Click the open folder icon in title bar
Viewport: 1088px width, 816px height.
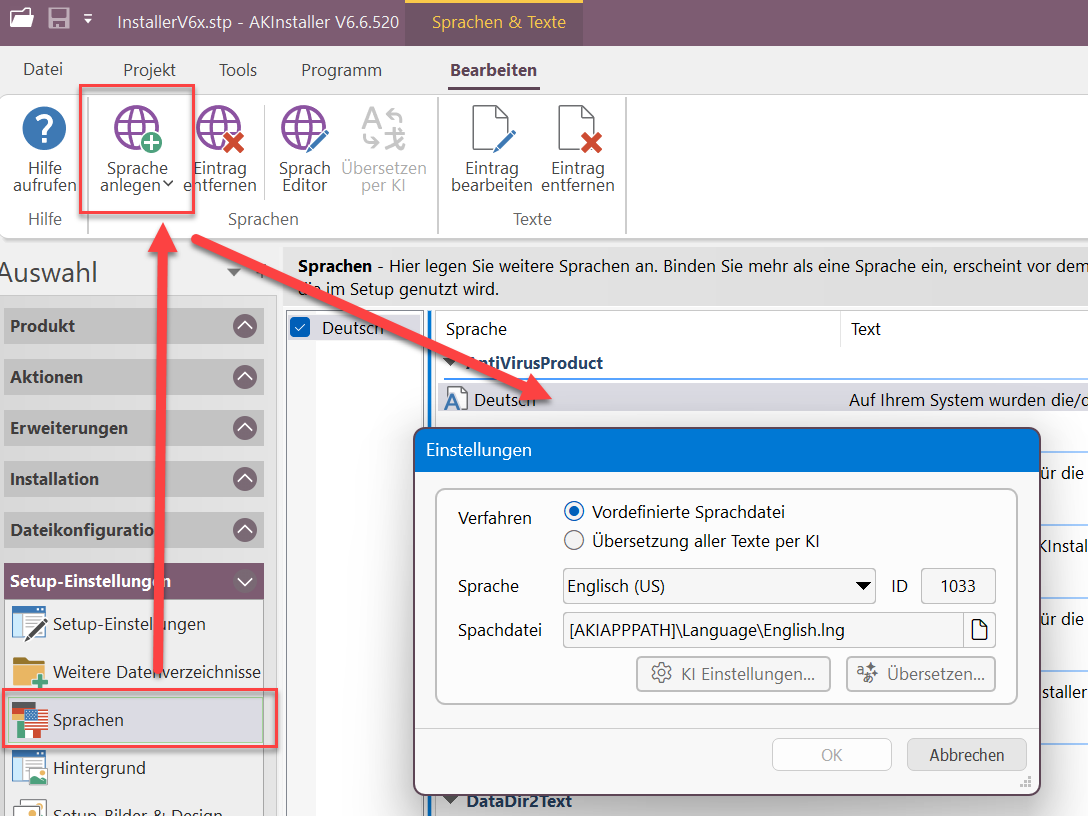[22, 17]
